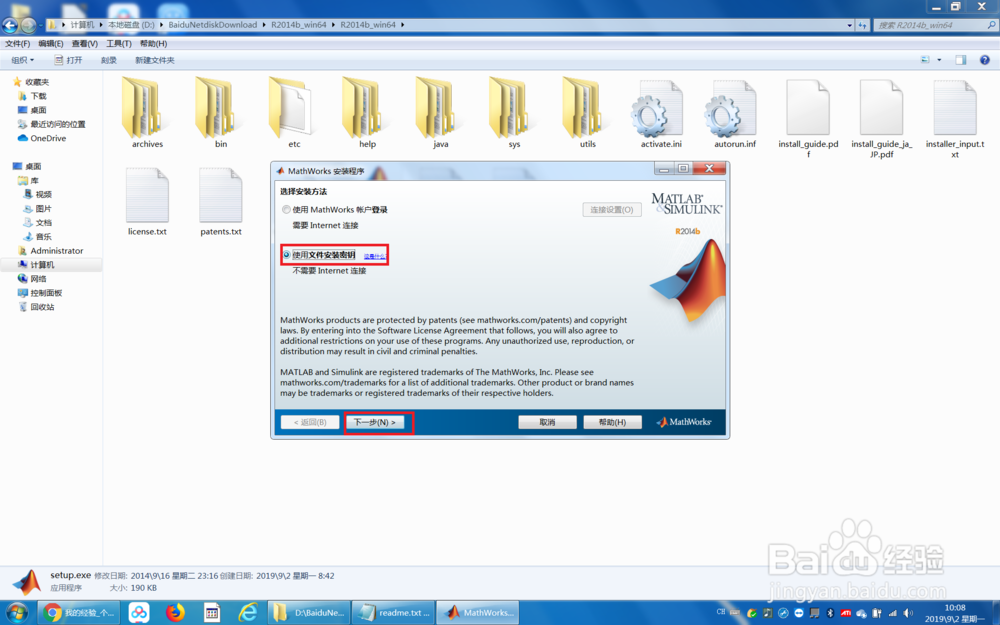Click the link beside 使用文件安装密钥

pos(375,256)
